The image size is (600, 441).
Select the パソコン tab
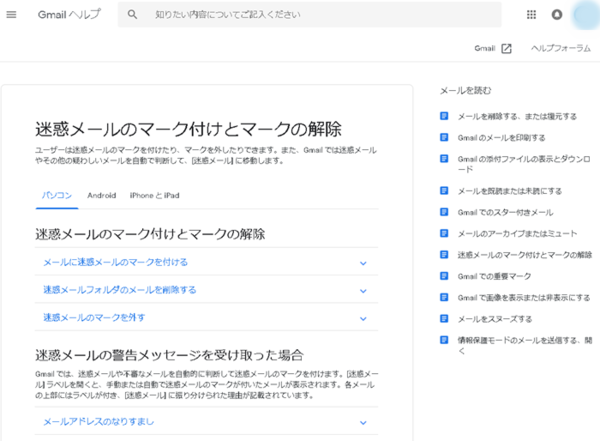tap(56, 196)
